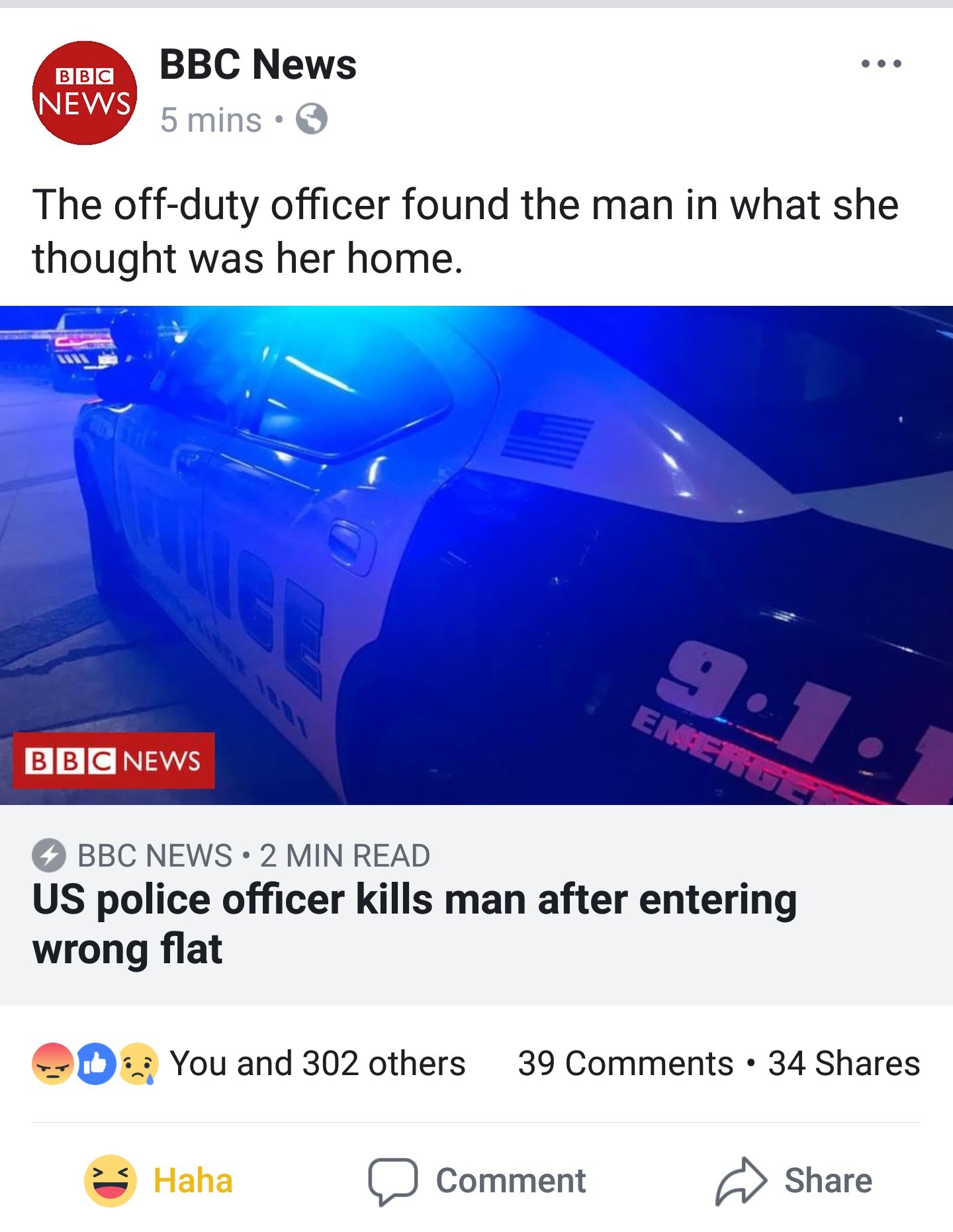
Task: Toggle the Haha reaction emoji button
Action: 110,1181
